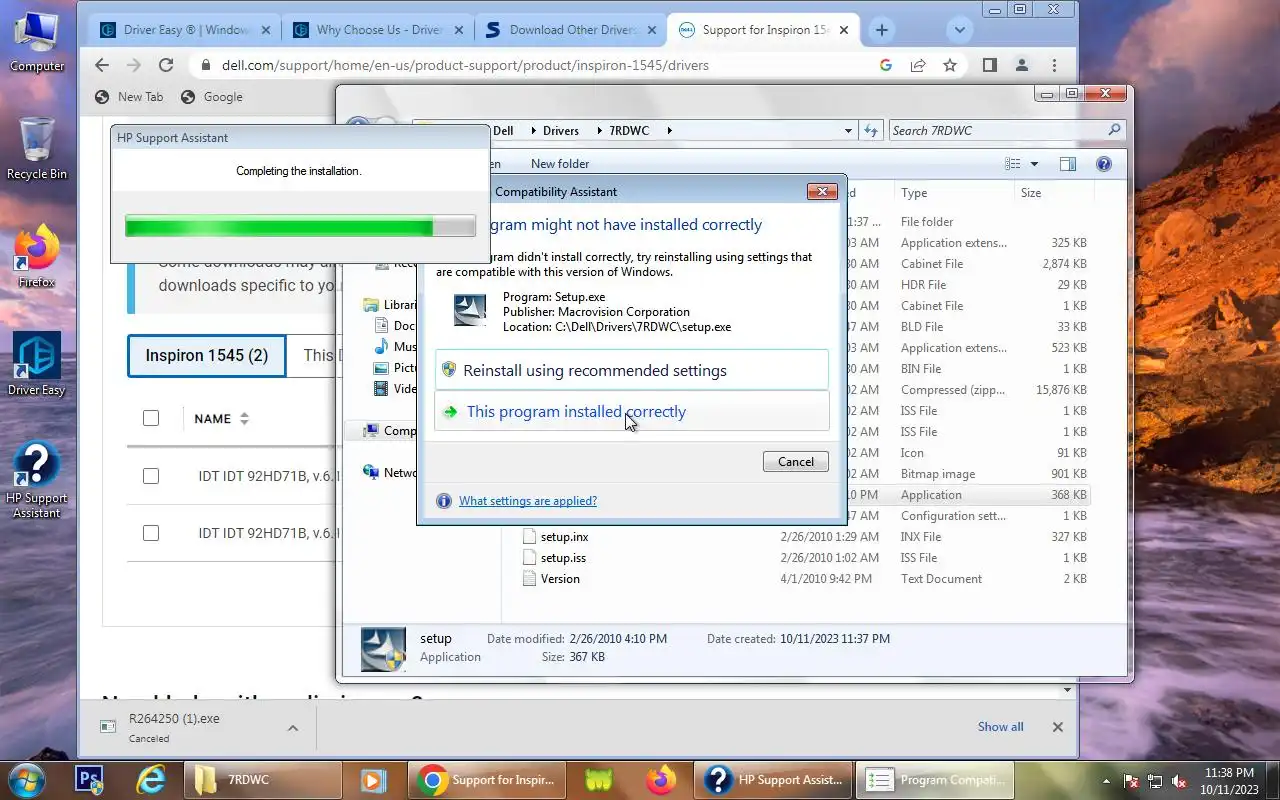Click volume muted icon in system tray

coord(1179,781)
